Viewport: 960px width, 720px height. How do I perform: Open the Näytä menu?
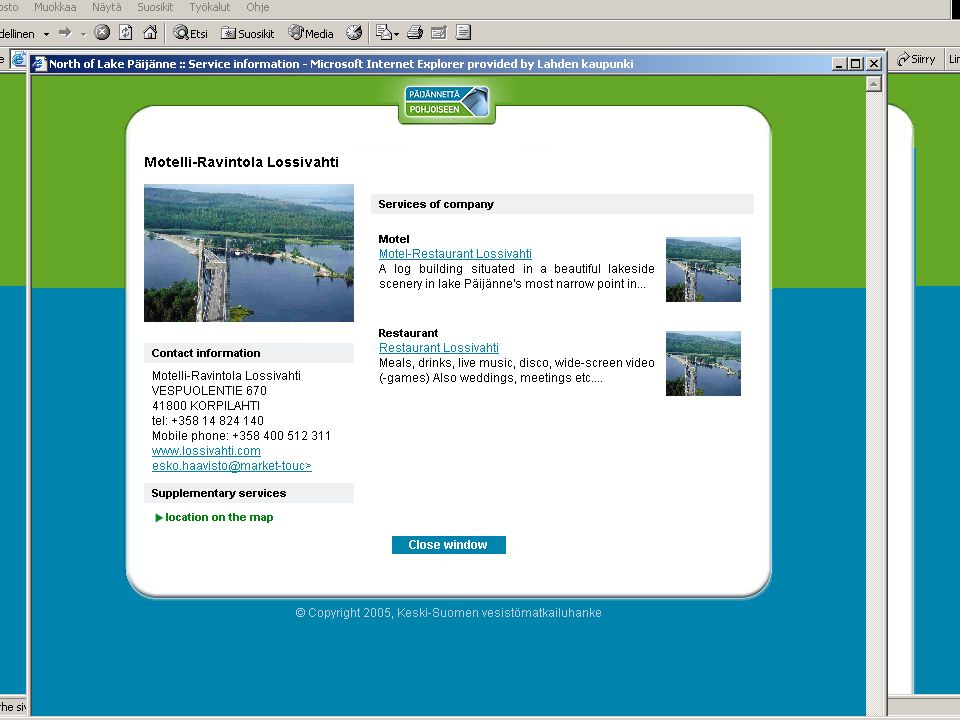click(x=107, y=7)
